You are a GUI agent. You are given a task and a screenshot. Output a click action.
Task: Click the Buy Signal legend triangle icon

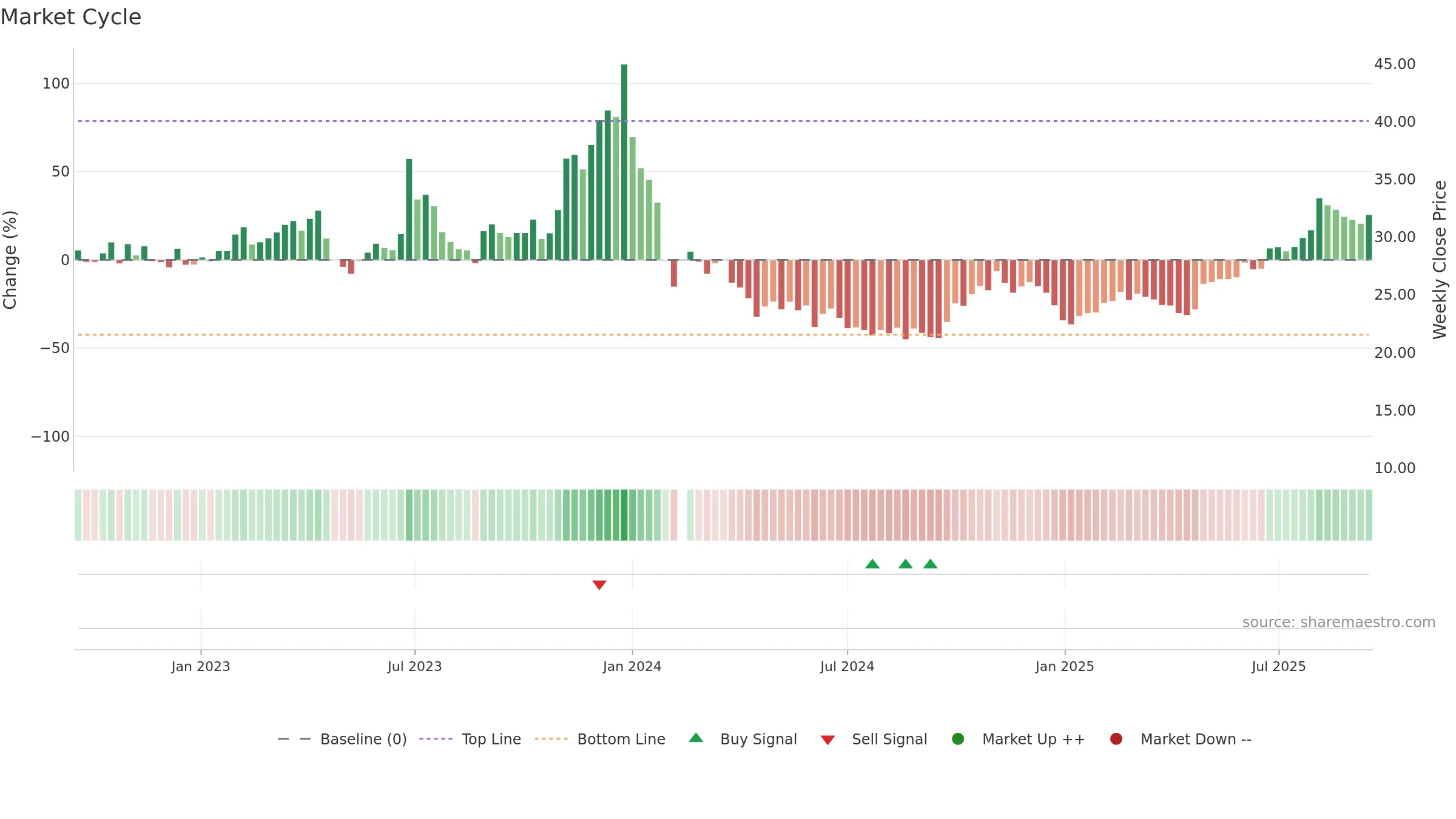[696, 738]
